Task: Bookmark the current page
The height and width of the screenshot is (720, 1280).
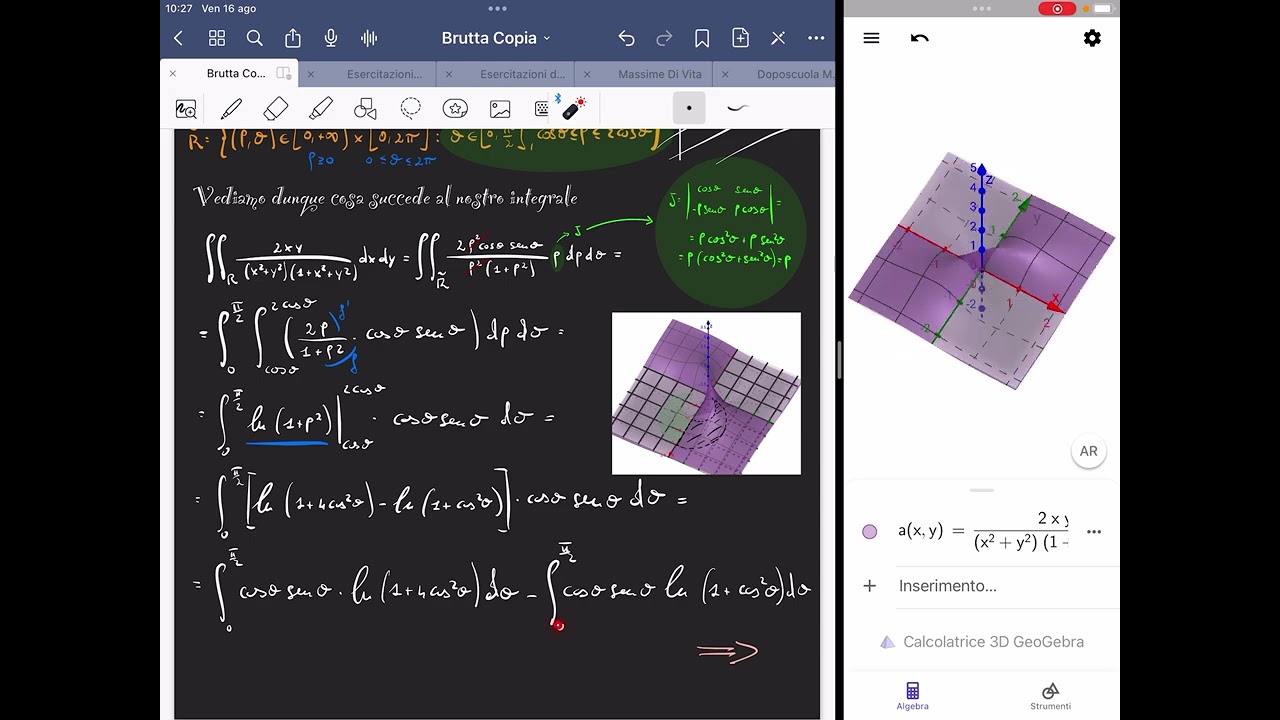Action: pos(702,38)
